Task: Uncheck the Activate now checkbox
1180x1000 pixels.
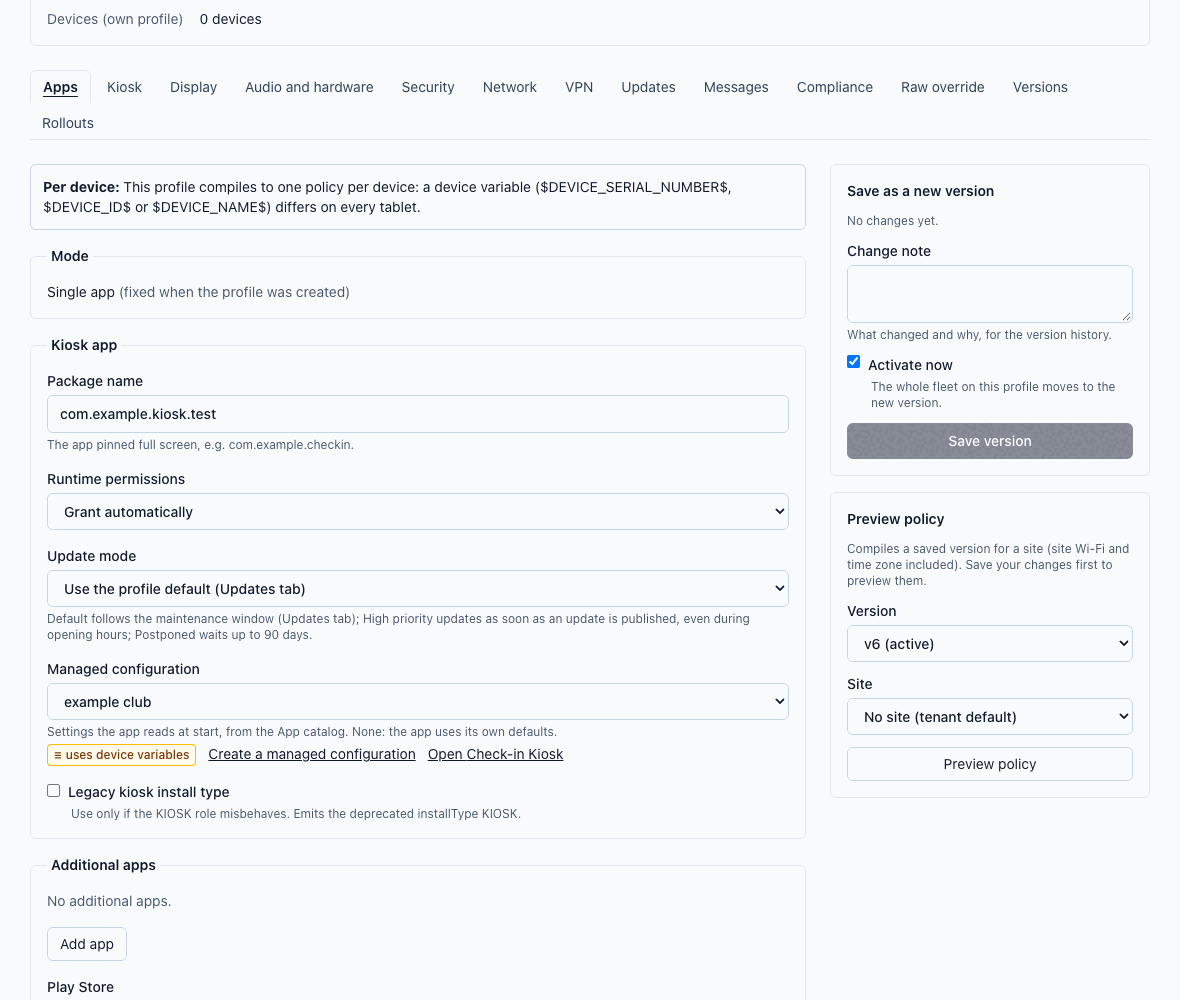Action: coord(853,362)
